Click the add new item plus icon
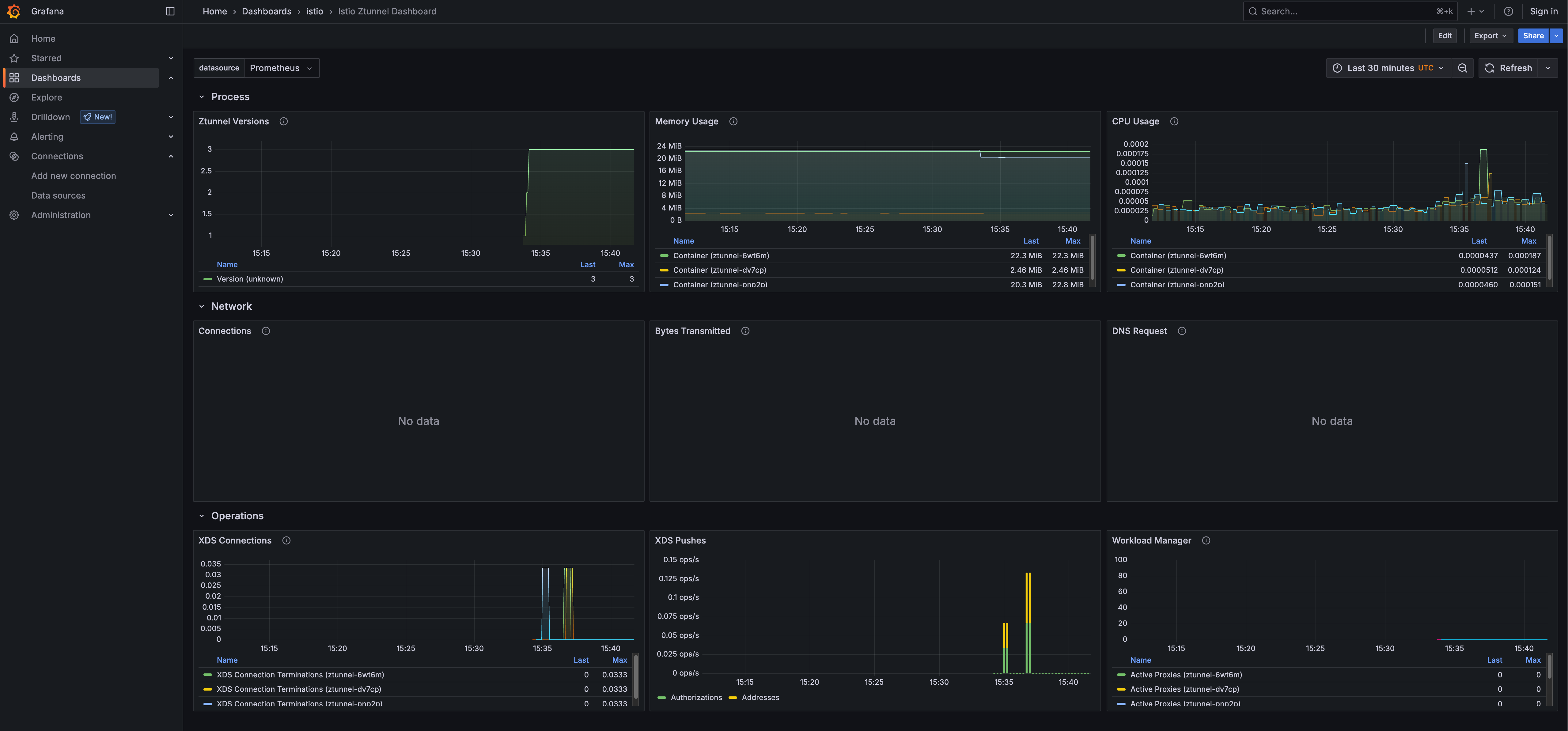This screenshot has width=1568, height=731. click(x=1471, y=11)
